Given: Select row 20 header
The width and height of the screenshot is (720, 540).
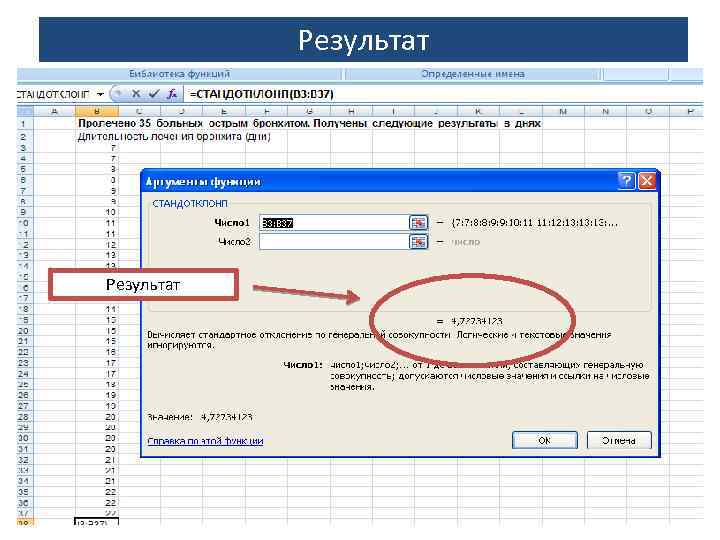Looking at the screenshot, I should [23, 331].
